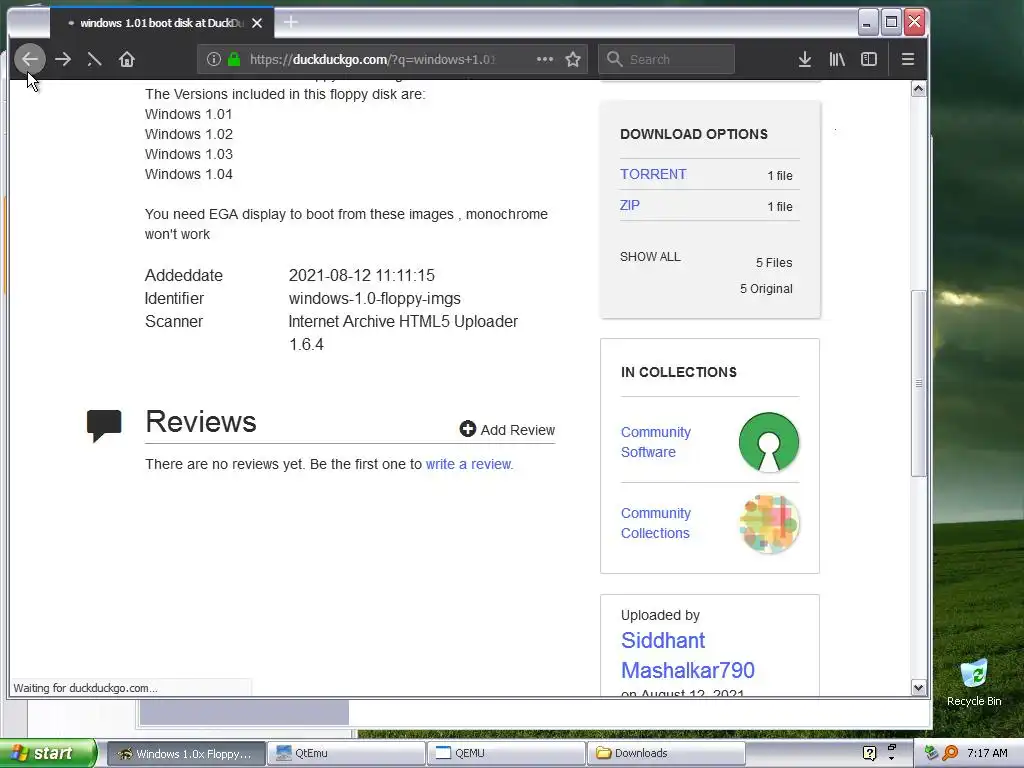Screen dimensions: 1024x768
Task: Toggle the sidebar icon in toolbar
Action: pyautogui.click(x=869, y=59)
